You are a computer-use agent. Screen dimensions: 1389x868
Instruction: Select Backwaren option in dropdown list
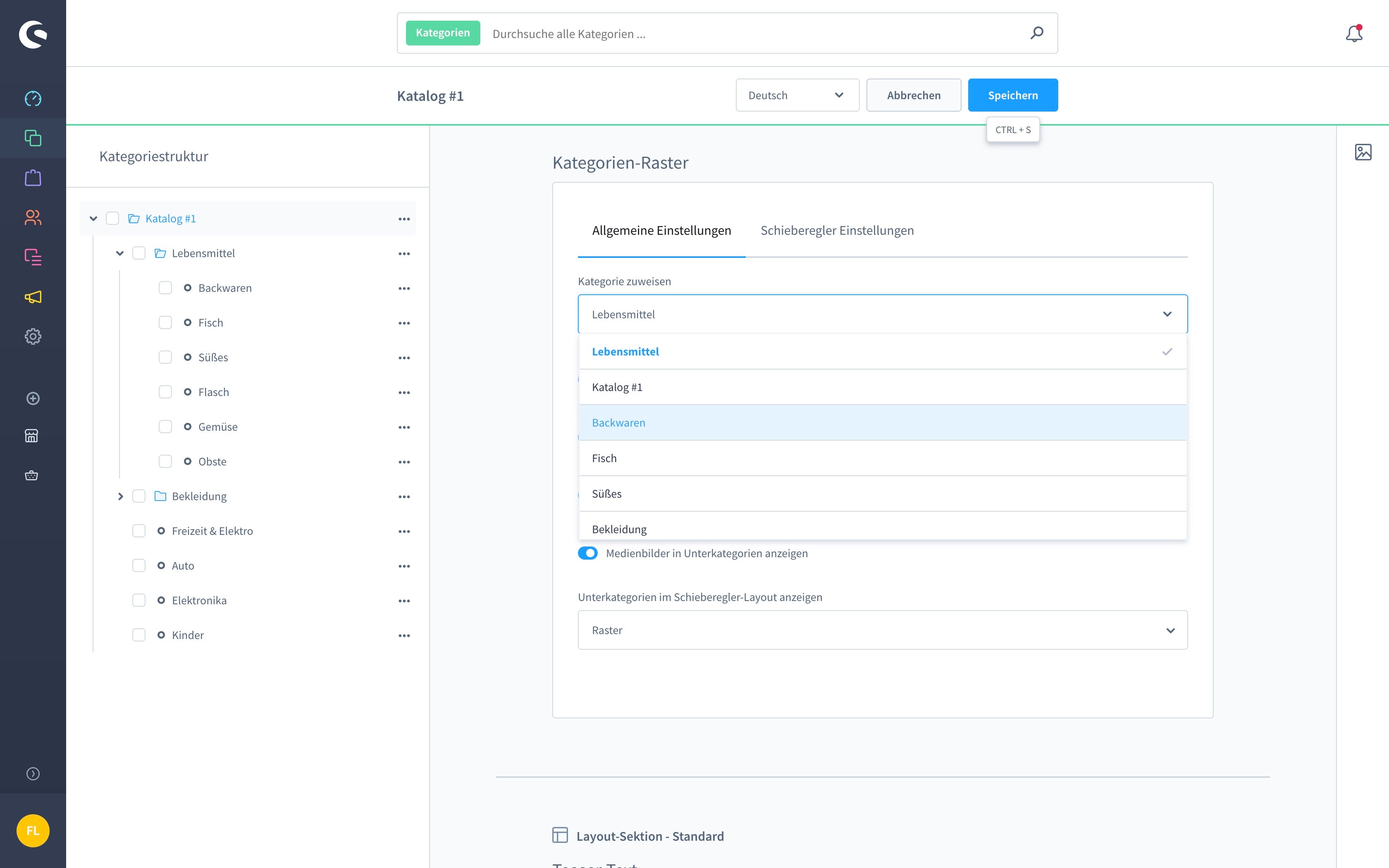[x=883, y=422]
